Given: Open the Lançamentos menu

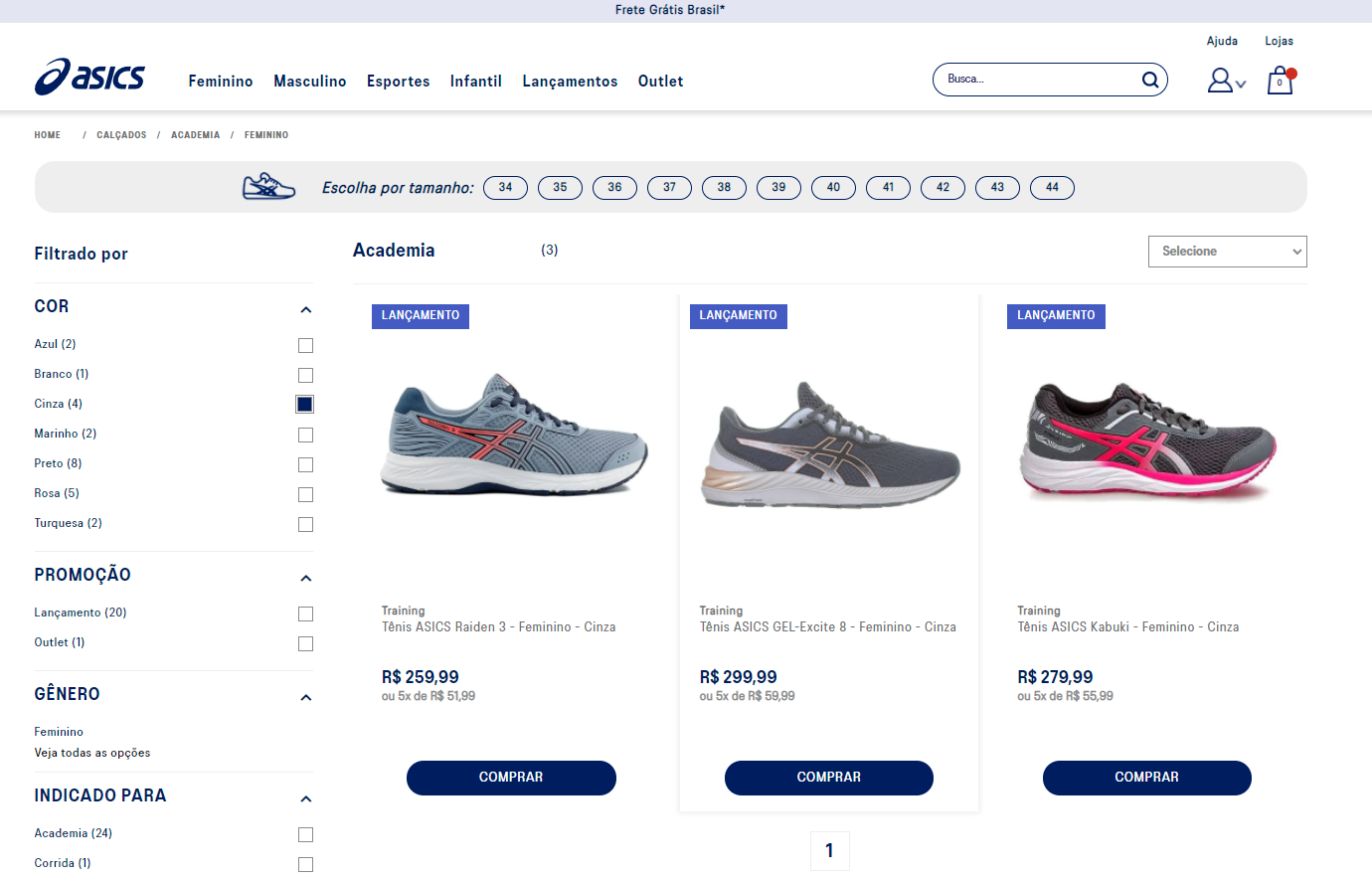Looking at the screenshot, I should (x=571, y=82).
